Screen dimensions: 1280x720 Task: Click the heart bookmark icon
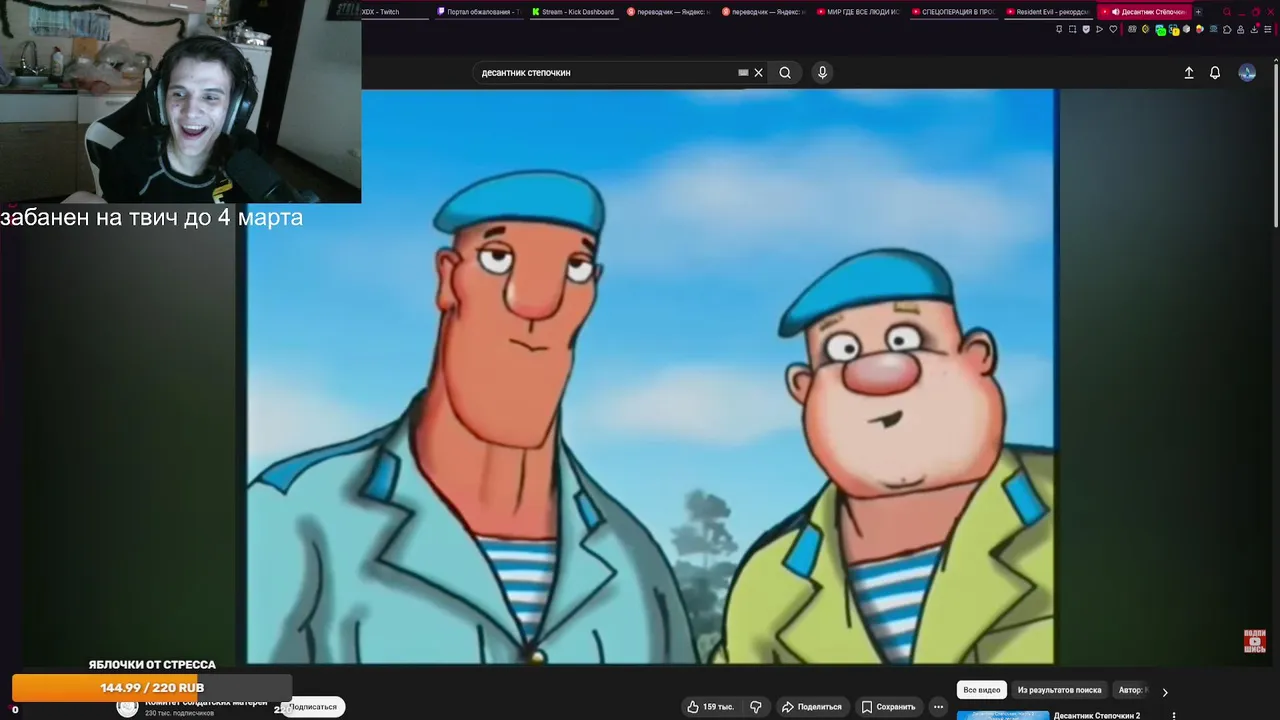coord(1113,29)
